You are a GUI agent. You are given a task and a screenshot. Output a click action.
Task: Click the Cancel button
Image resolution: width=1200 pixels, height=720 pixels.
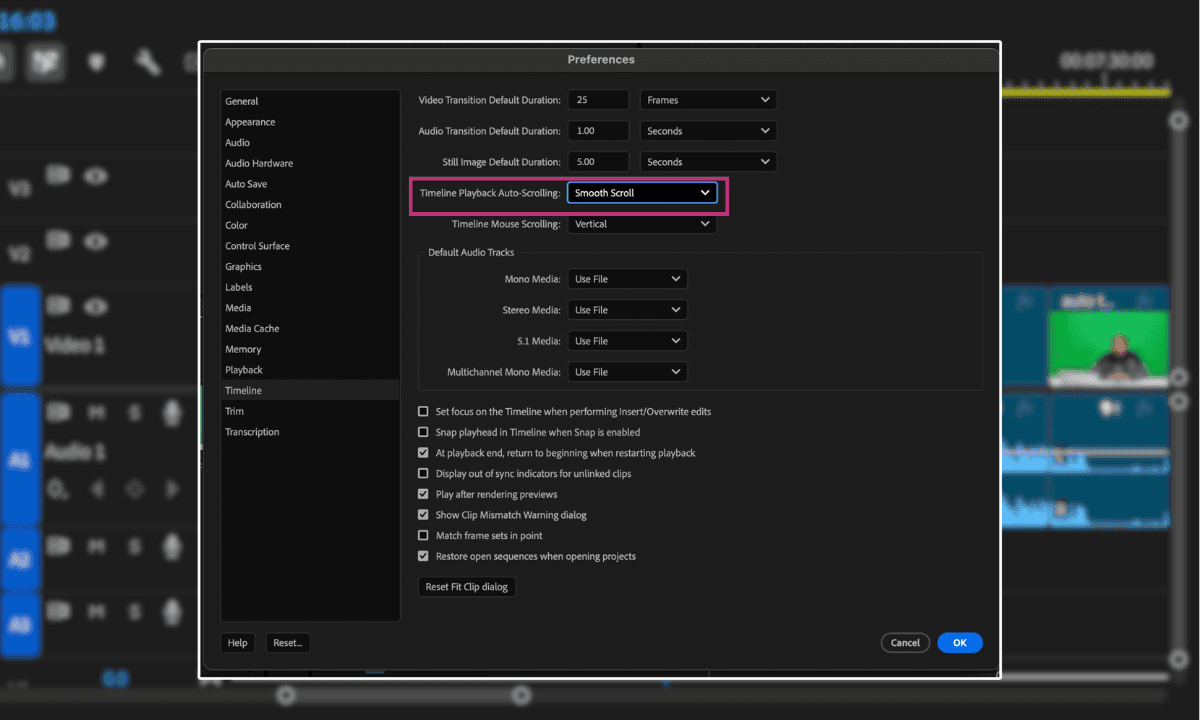click(905, 643)
